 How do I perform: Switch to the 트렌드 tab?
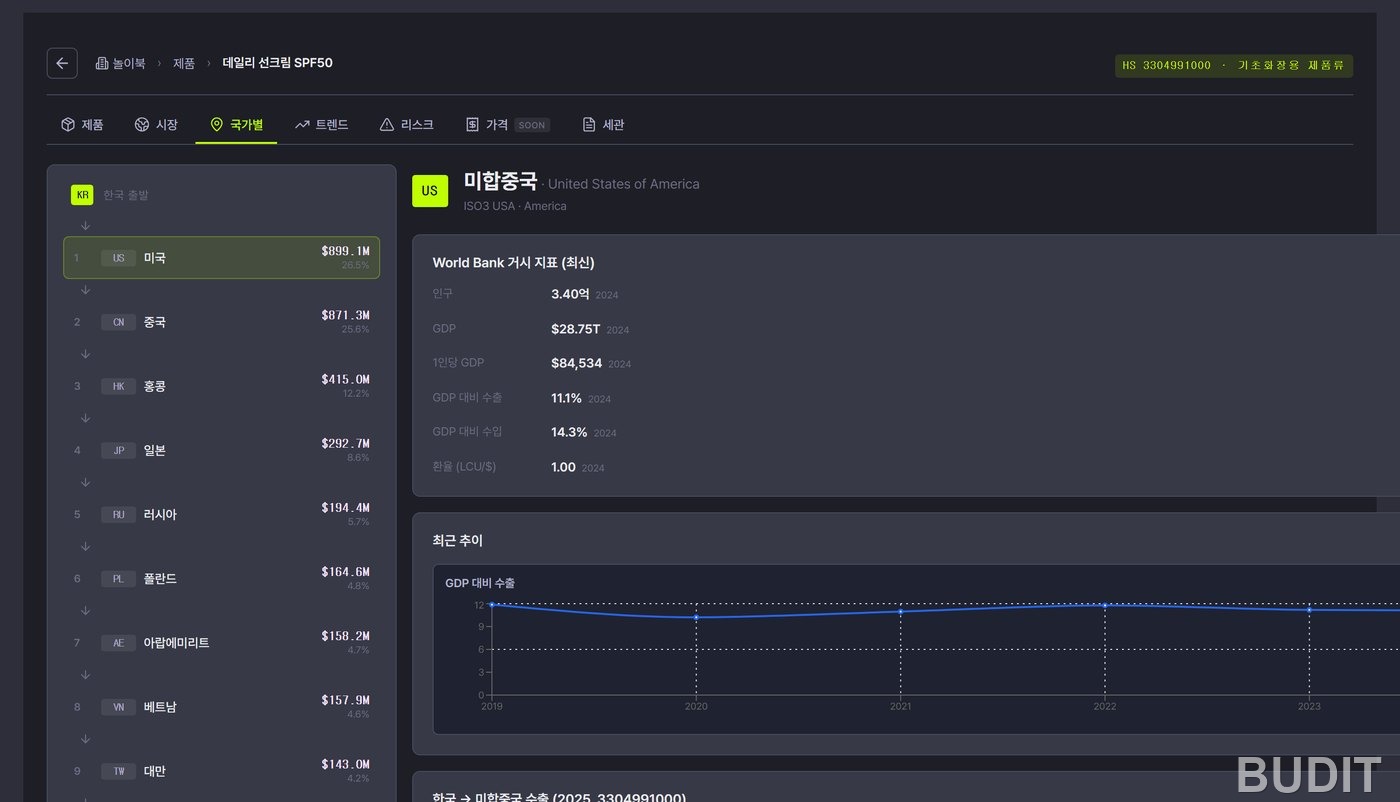pyautogui.click(x=321, y=125)
